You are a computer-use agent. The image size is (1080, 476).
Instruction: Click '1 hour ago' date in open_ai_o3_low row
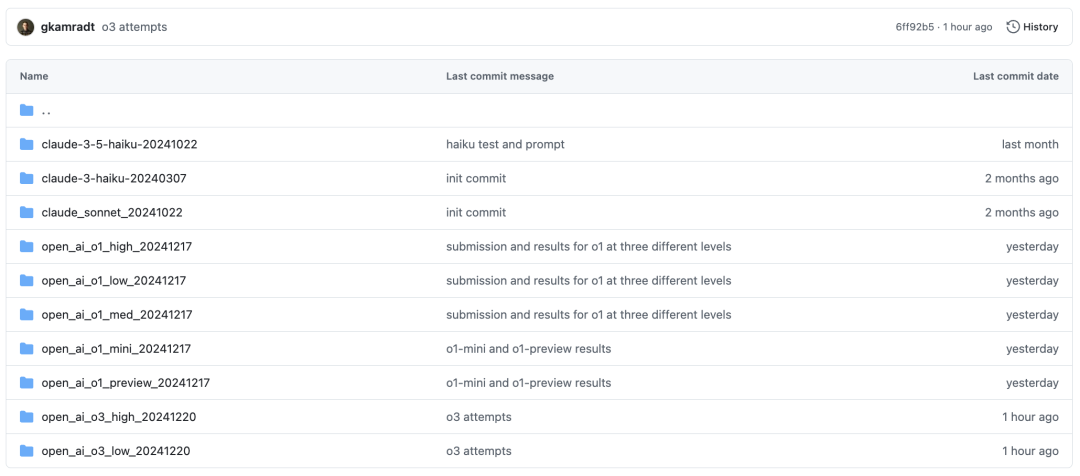coord(1030,451)
